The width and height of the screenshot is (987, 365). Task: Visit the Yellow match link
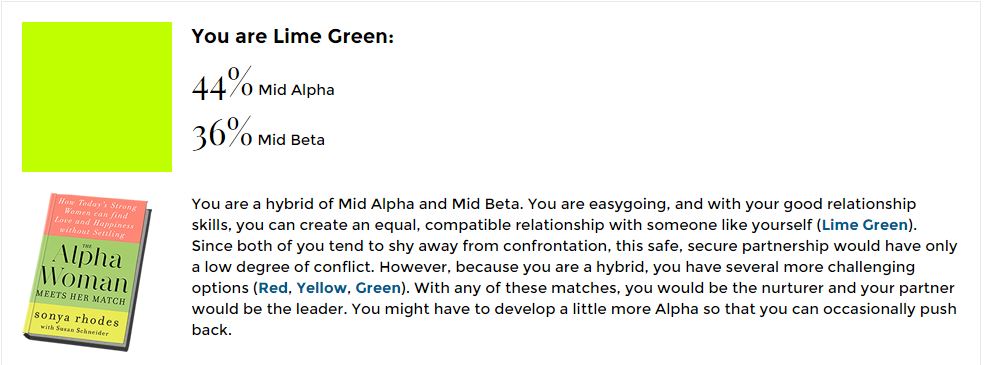click(x=321, y=288)
